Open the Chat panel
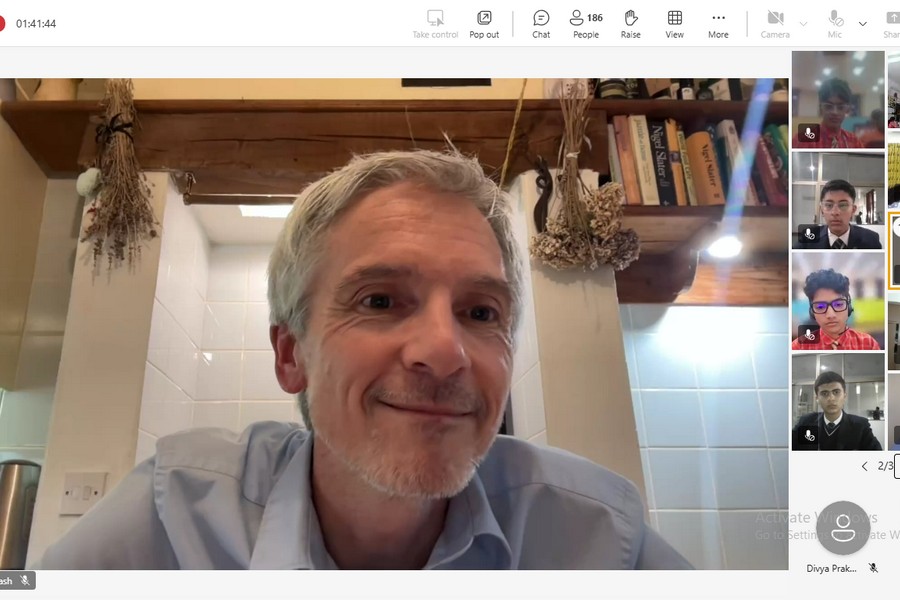This screenshot has height=600, width=900. click(541, 23)
